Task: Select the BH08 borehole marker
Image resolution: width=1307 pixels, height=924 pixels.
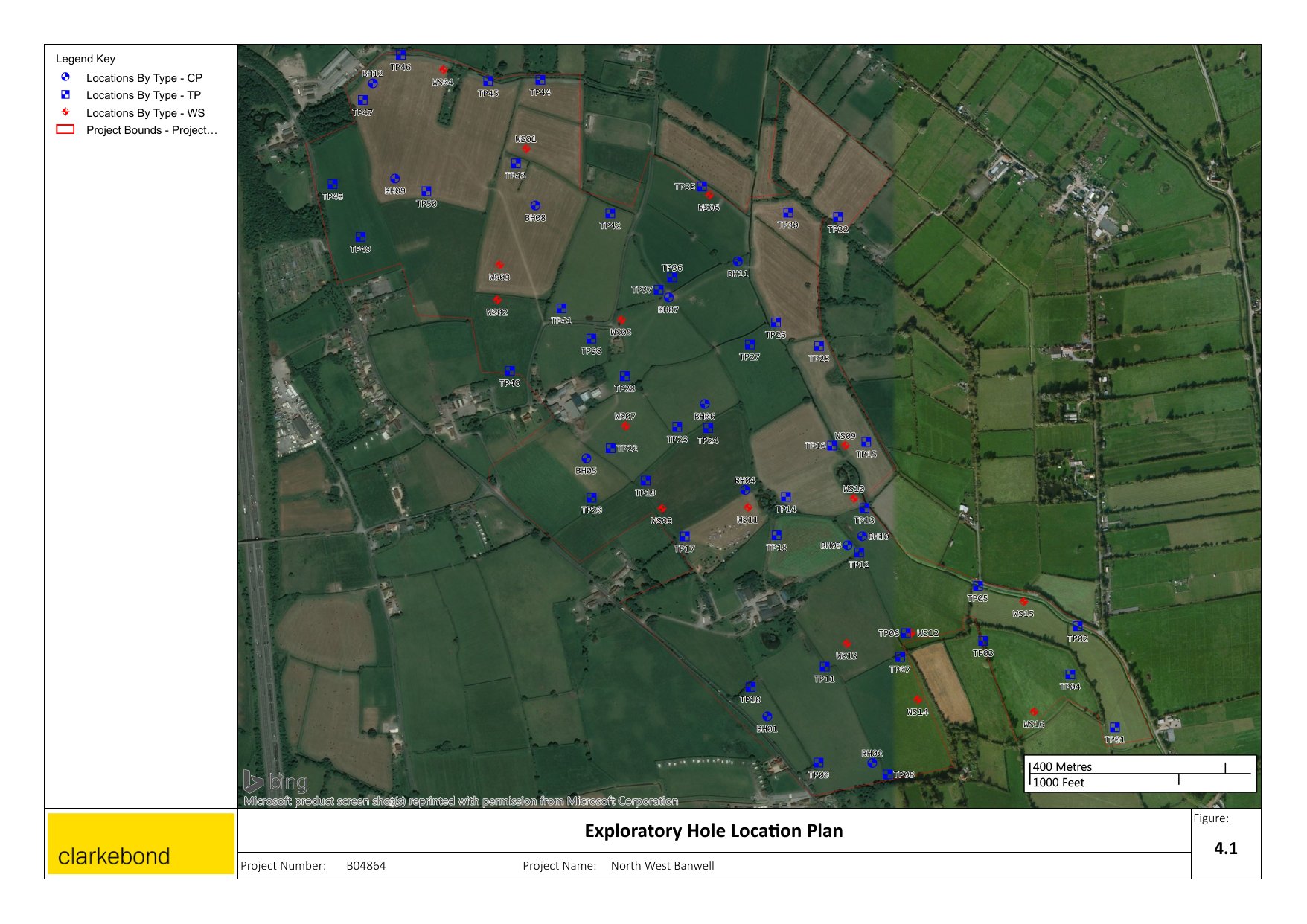Action: click(535, 205)
